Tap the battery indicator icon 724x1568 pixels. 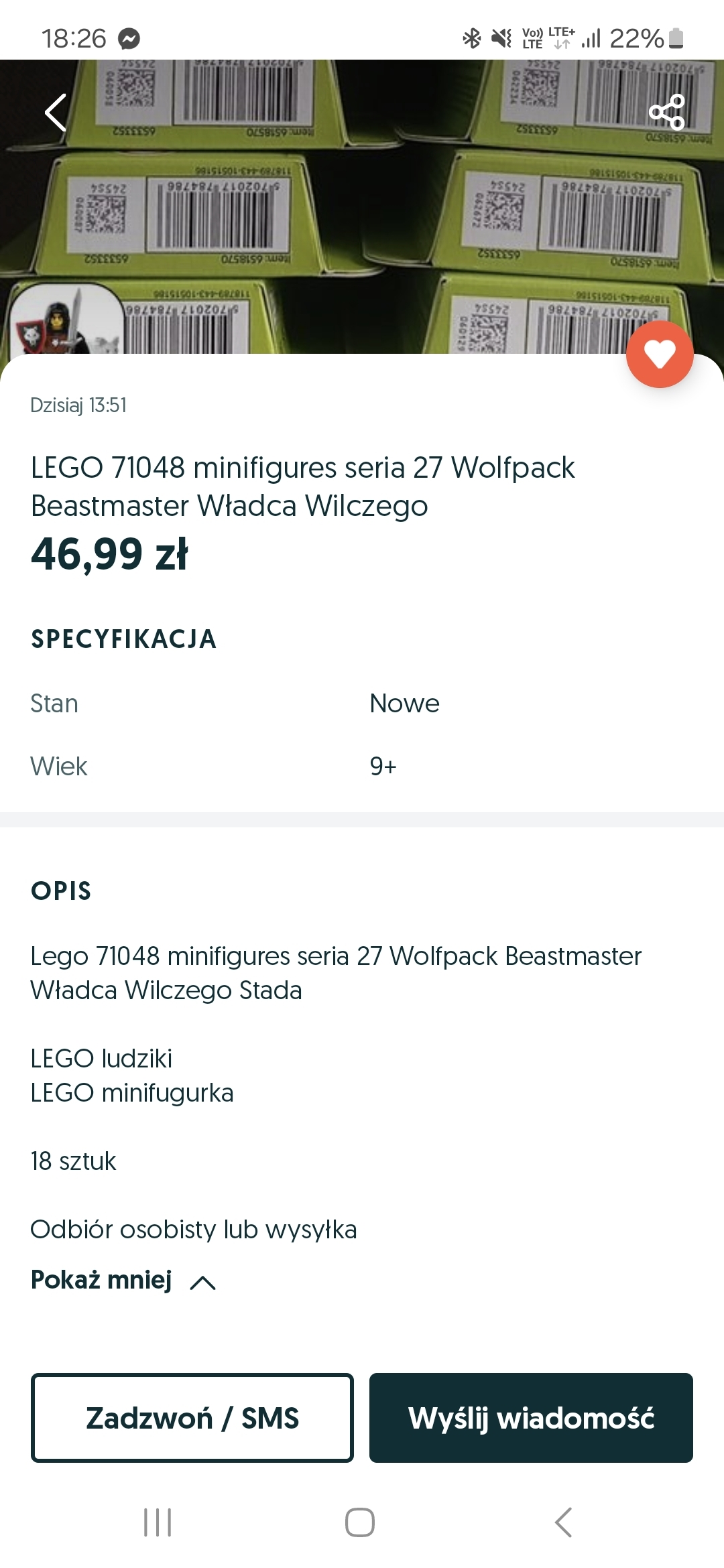(676, 38)
